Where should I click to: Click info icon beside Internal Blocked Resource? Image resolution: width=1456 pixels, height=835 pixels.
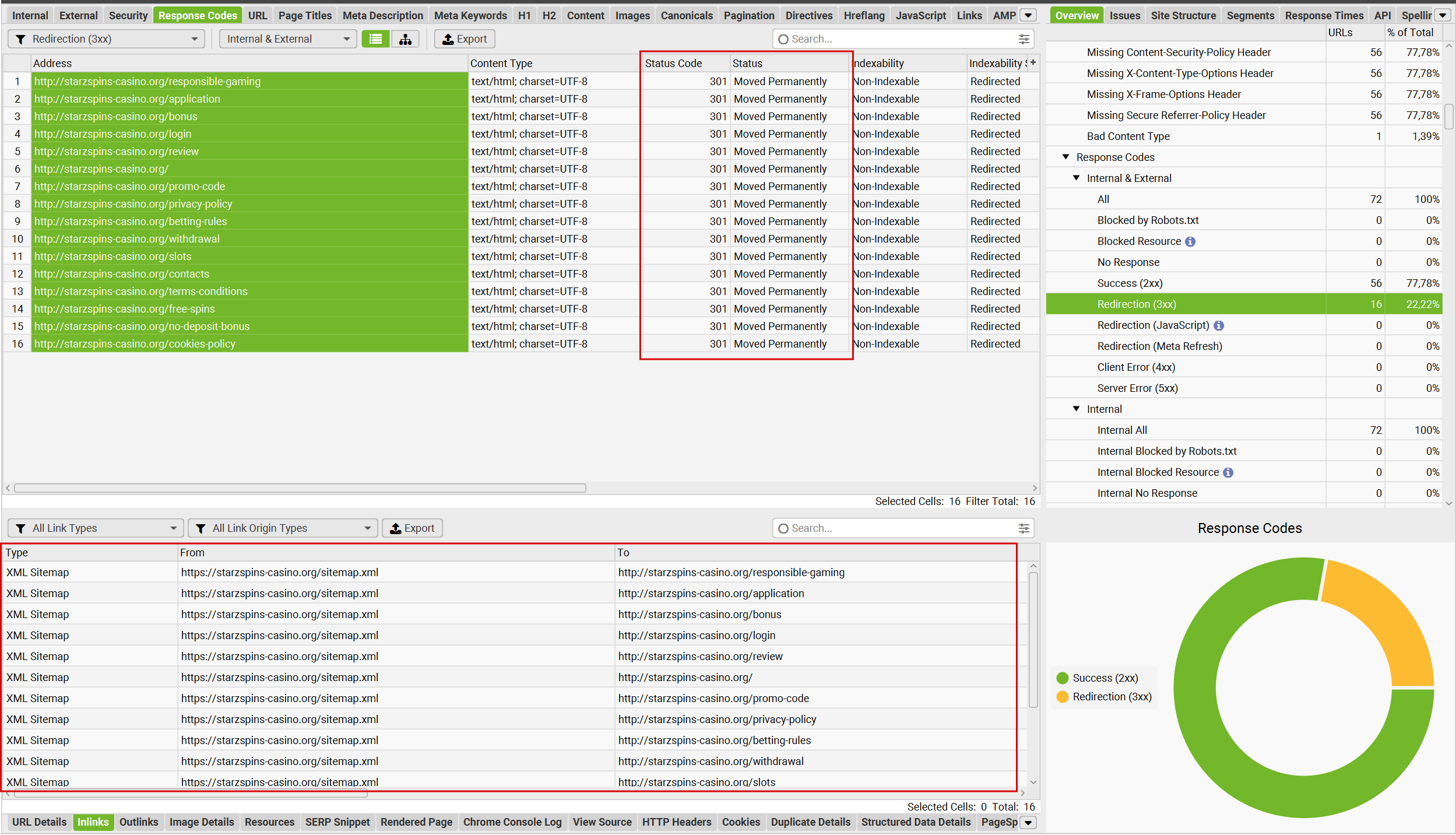(1228, 472)
